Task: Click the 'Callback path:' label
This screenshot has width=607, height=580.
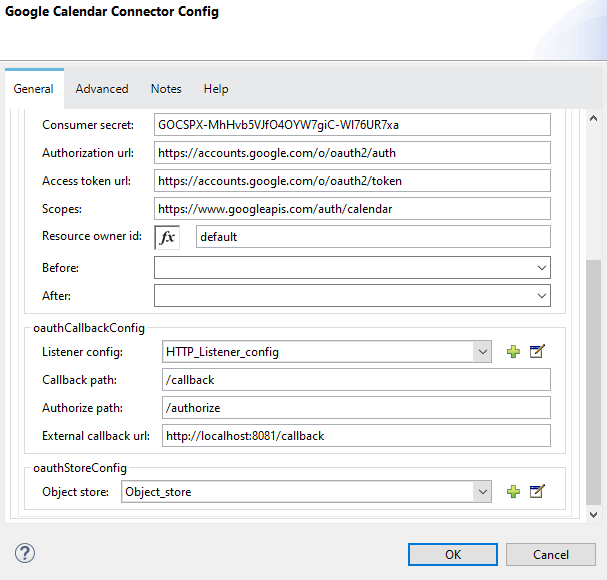Action: tap(79, 380)
